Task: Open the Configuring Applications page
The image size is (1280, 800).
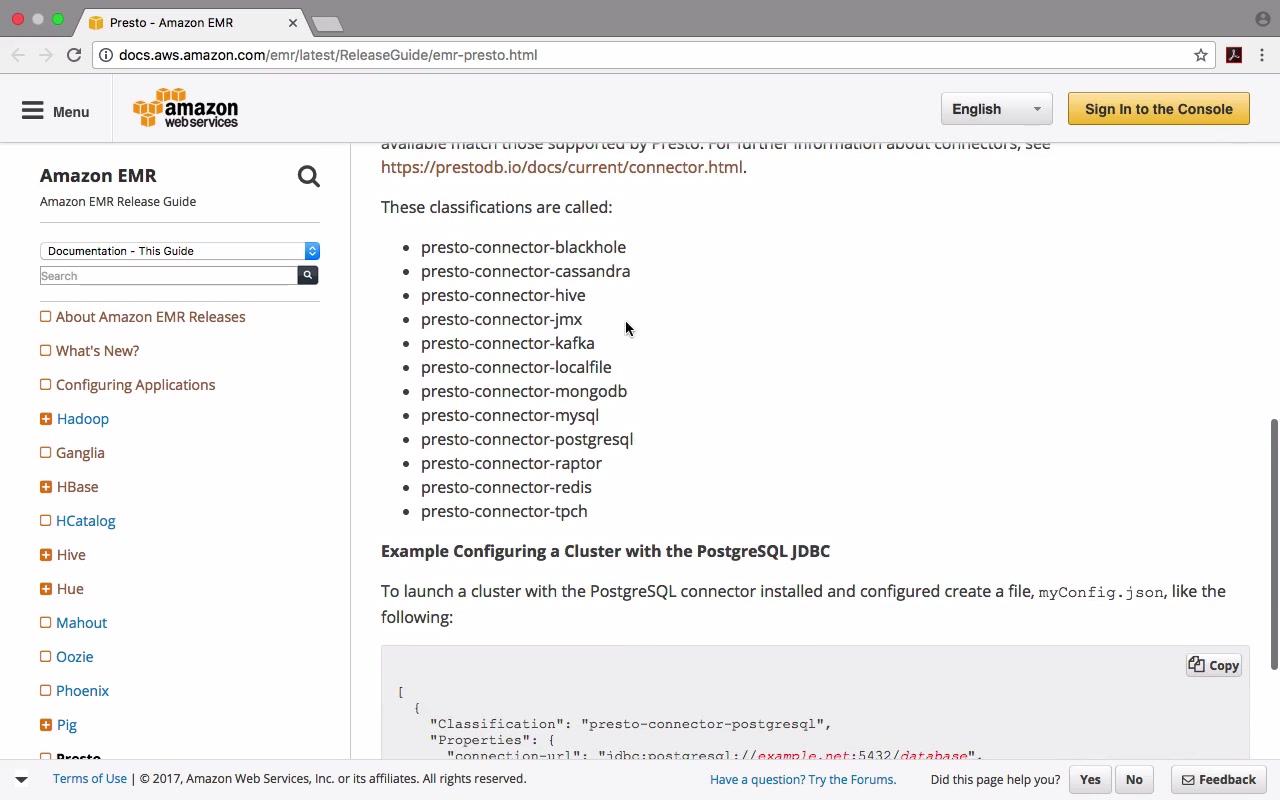Action: [x=135, y=385]
